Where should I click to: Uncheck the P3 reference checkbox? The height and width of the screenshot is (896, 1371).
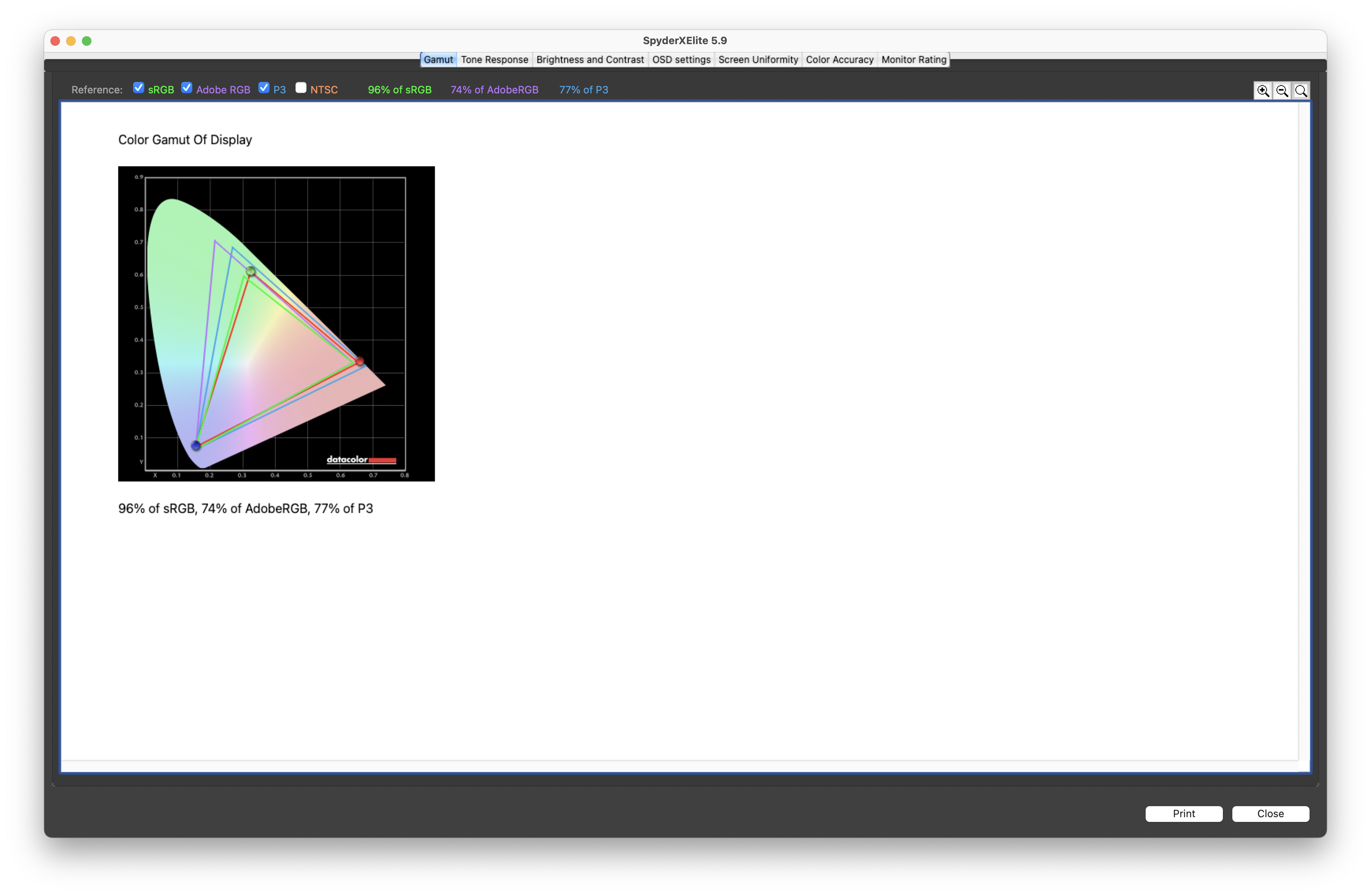click(x=264, y=87)
